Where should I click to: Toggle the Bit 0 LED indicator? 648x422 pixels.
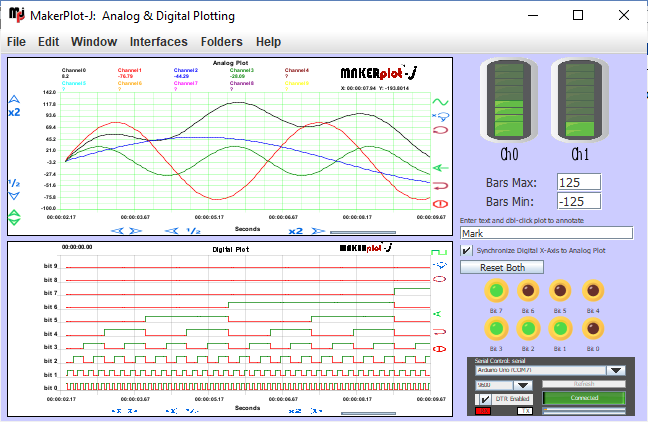tap(593, 329)
